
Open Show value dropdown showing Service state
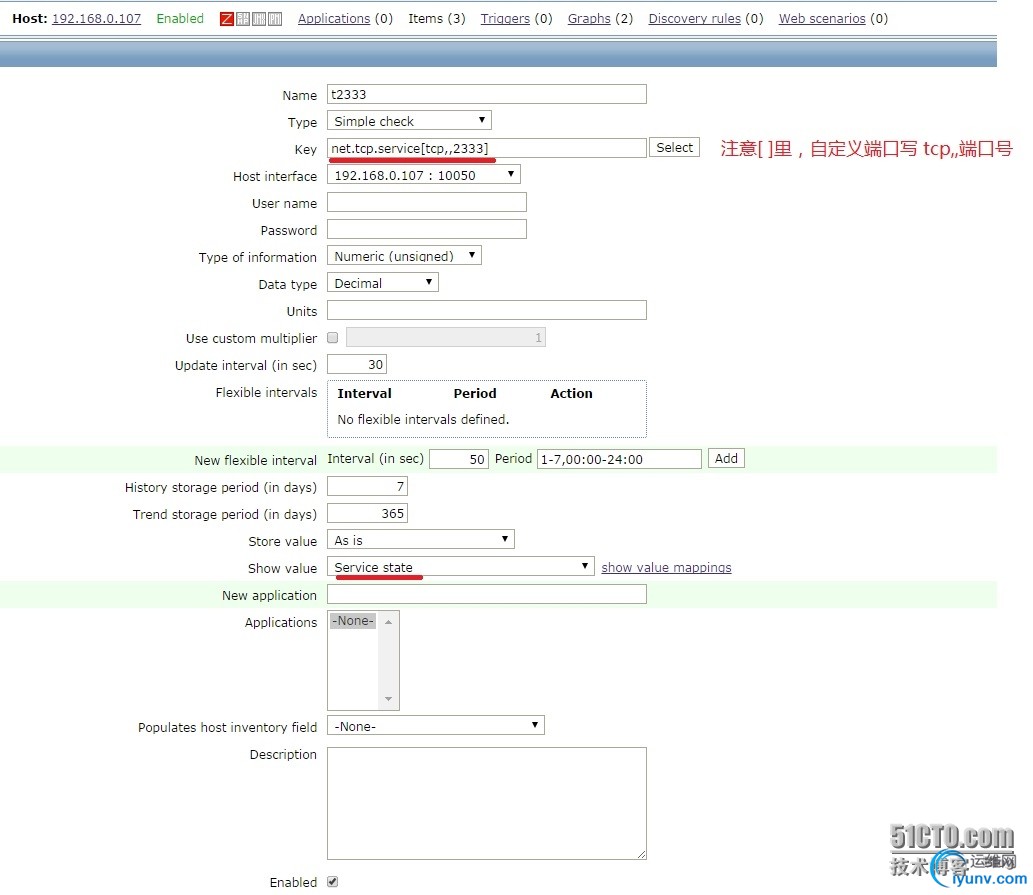pos(461,566)
